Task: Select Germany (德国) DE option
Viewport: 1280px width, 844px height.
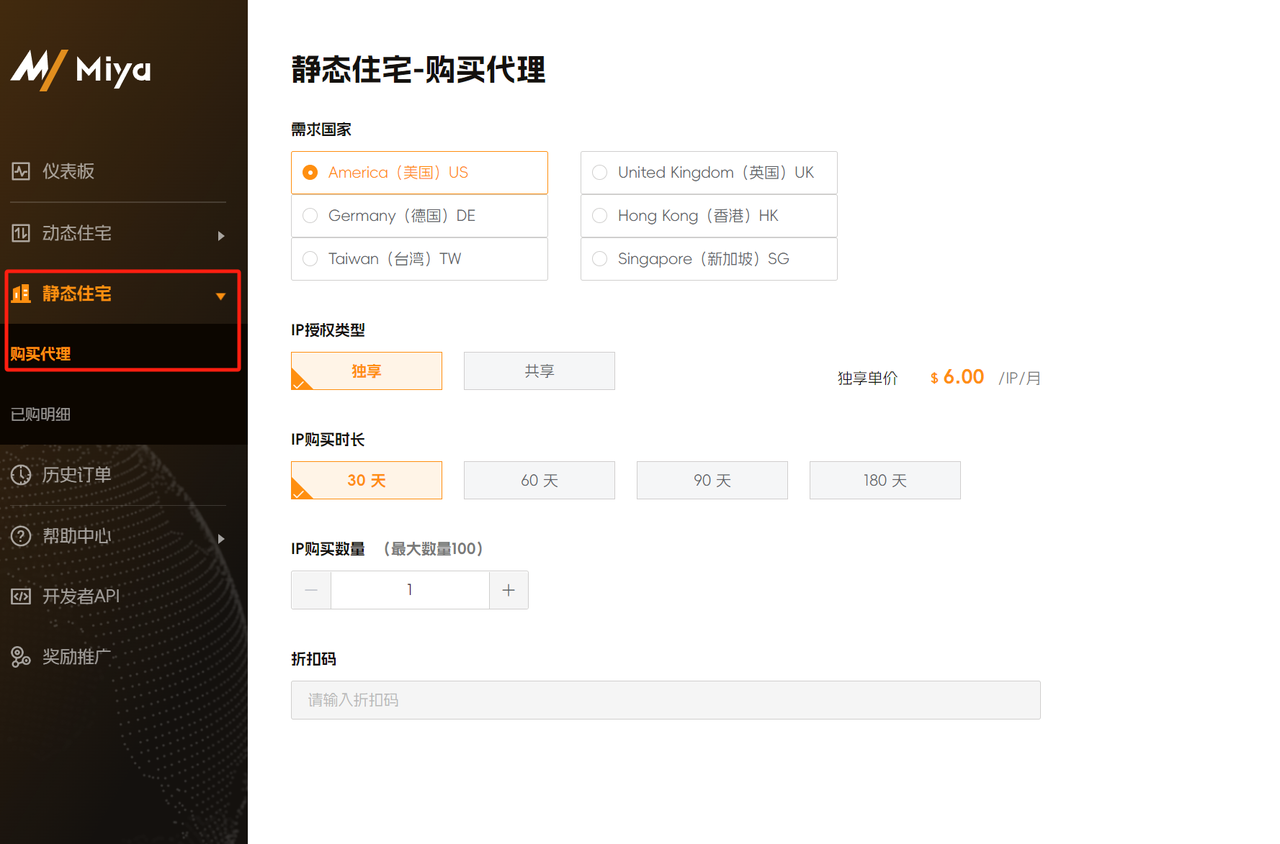Action: (419, 215)
